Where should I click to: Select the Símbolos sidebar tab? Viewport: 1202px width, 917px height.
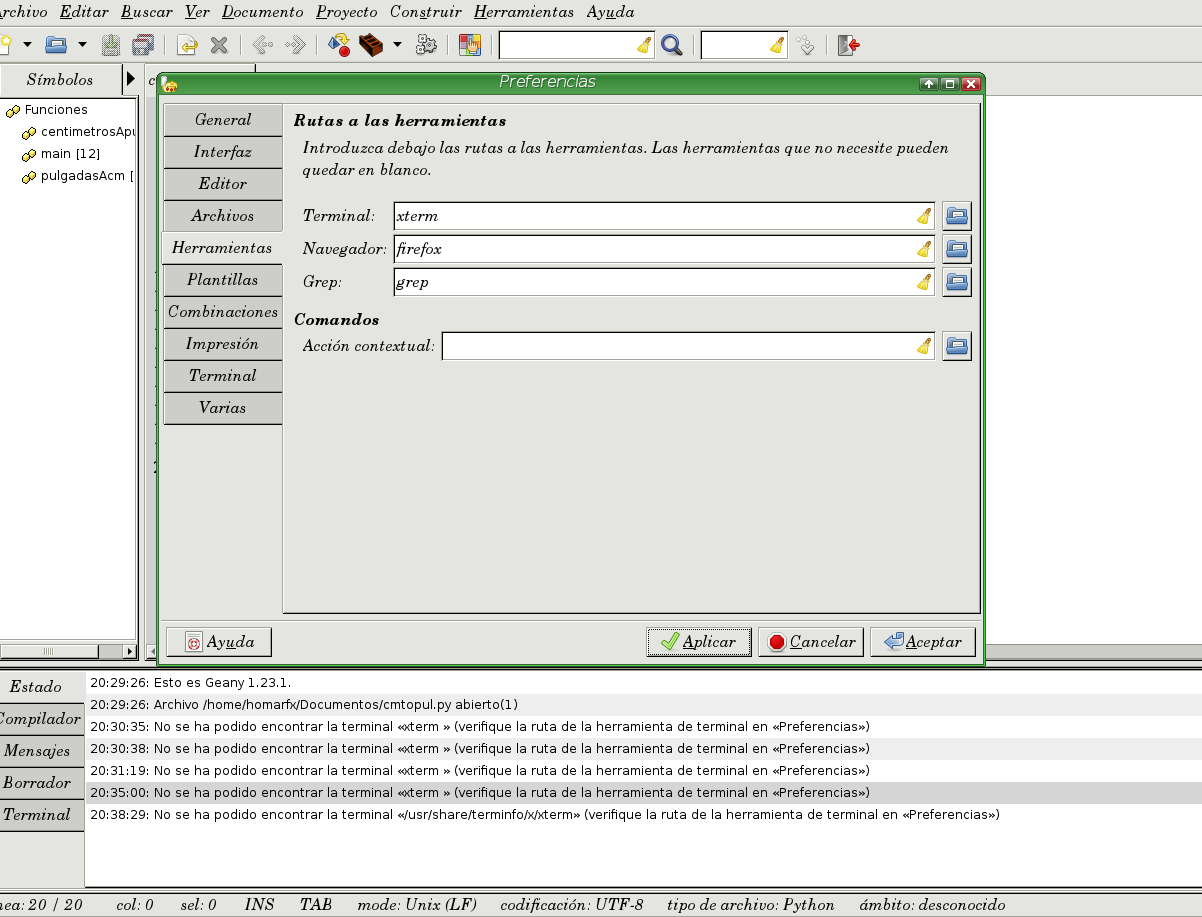click(x=60, y=80)
